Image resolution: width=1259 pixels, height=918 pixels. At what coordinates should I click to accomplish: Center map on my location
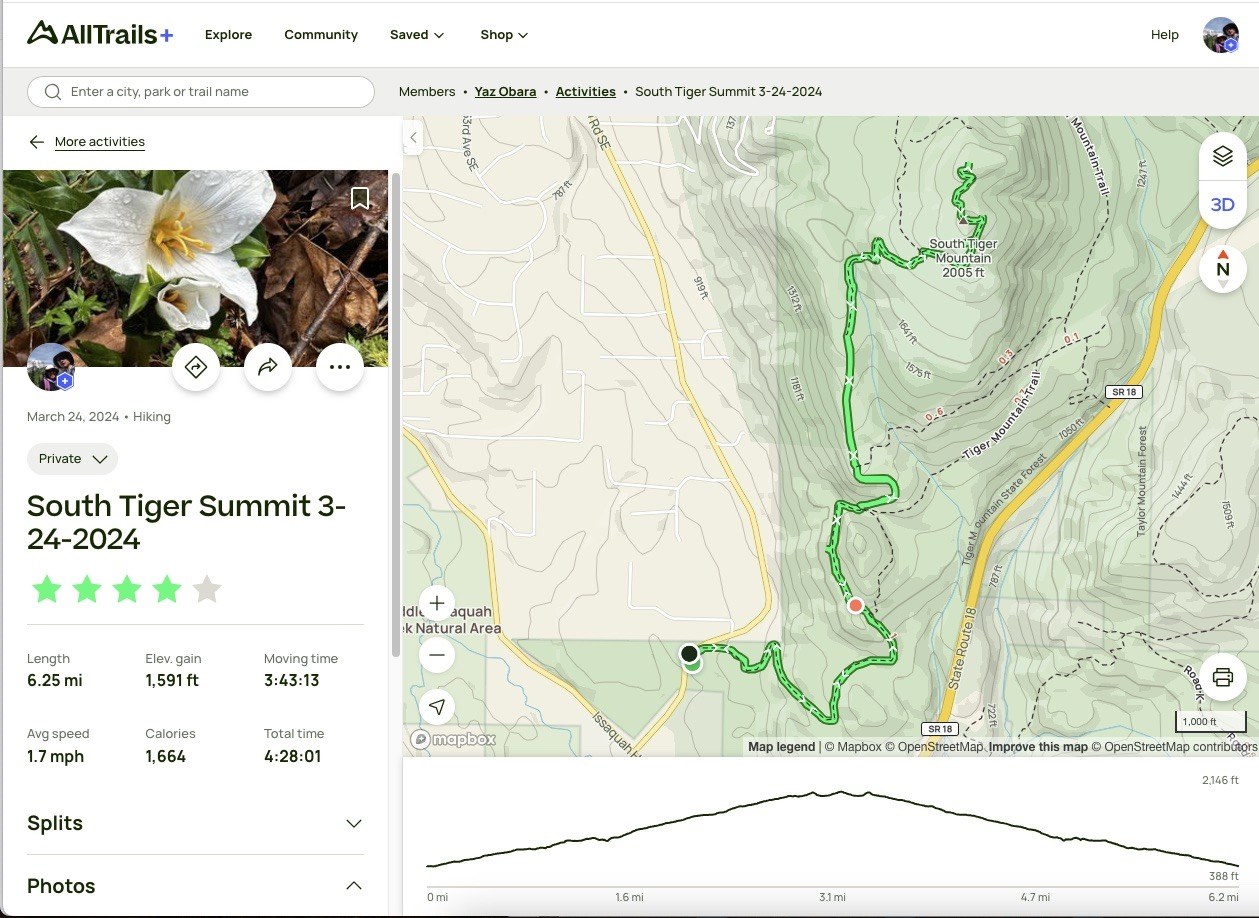pyautogui.click(x=437, y=707)
